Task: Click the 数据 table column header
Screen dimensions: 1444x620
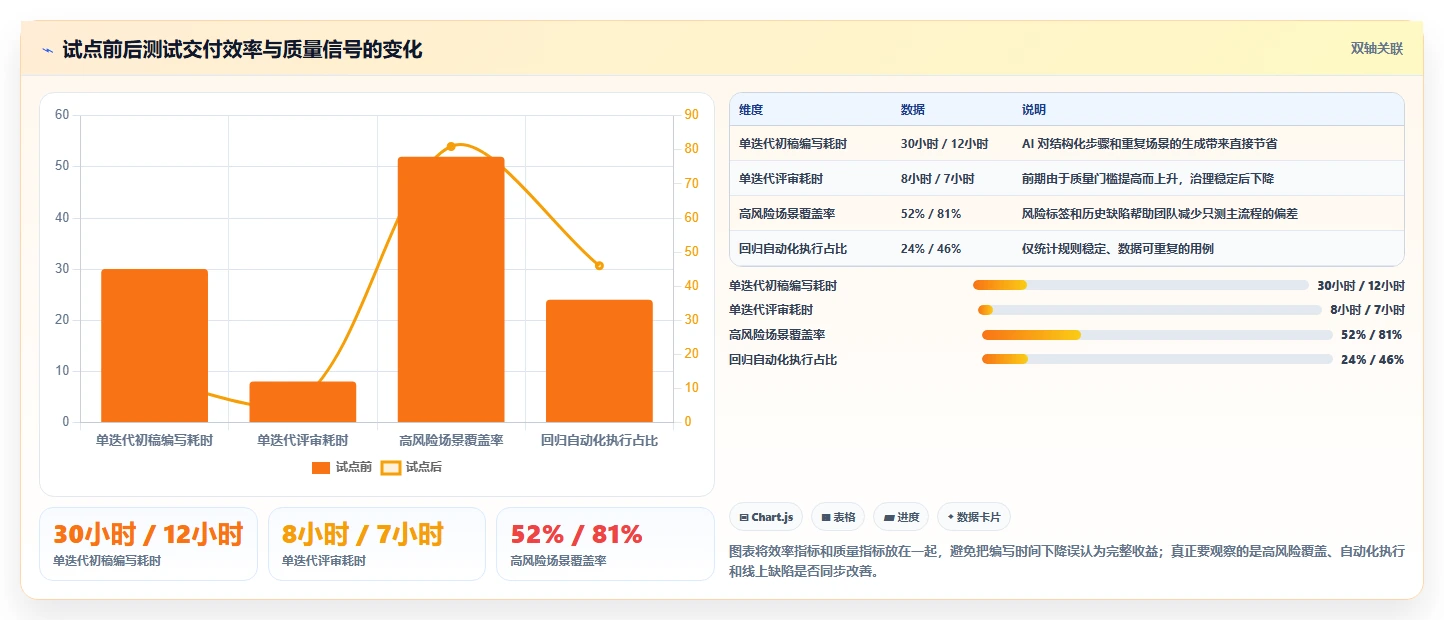Action: pyautogui.click(x=913, y=110)
